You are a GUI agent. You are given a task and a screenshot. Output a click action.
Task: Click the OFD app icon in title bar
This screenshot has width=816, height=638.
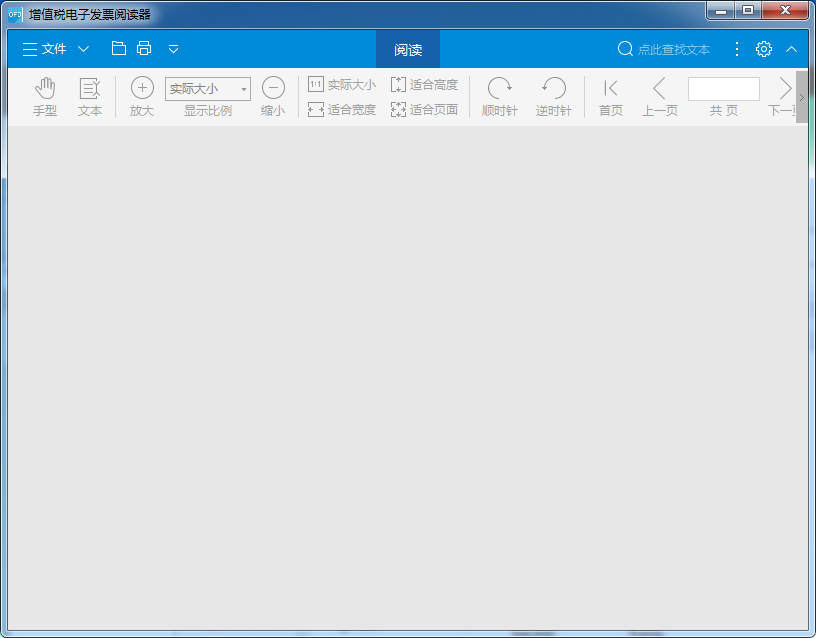point(16,14)
